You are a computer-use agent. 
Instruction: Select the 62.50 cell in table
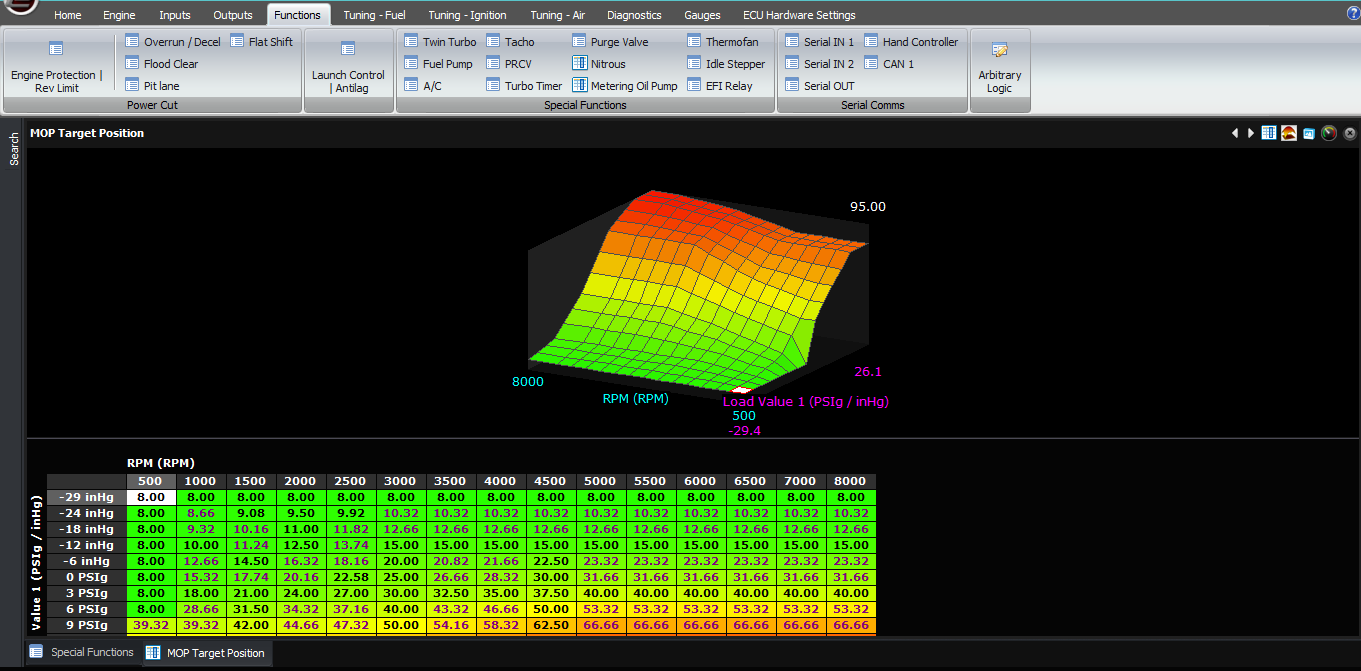point(551,625)
